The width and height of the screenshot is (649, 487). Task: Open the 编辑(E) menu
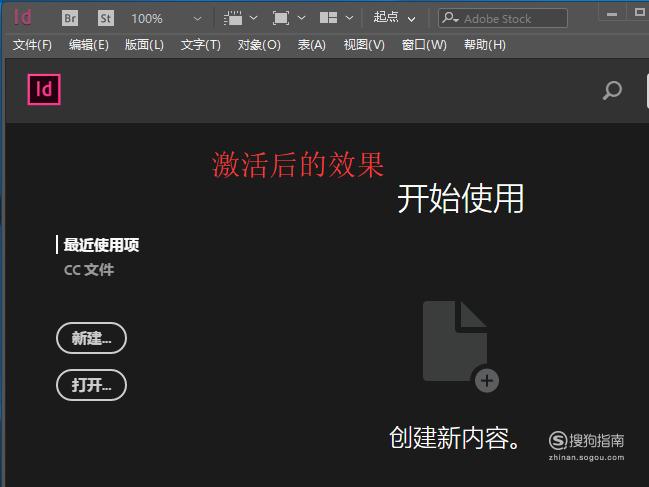coord(89,45)
